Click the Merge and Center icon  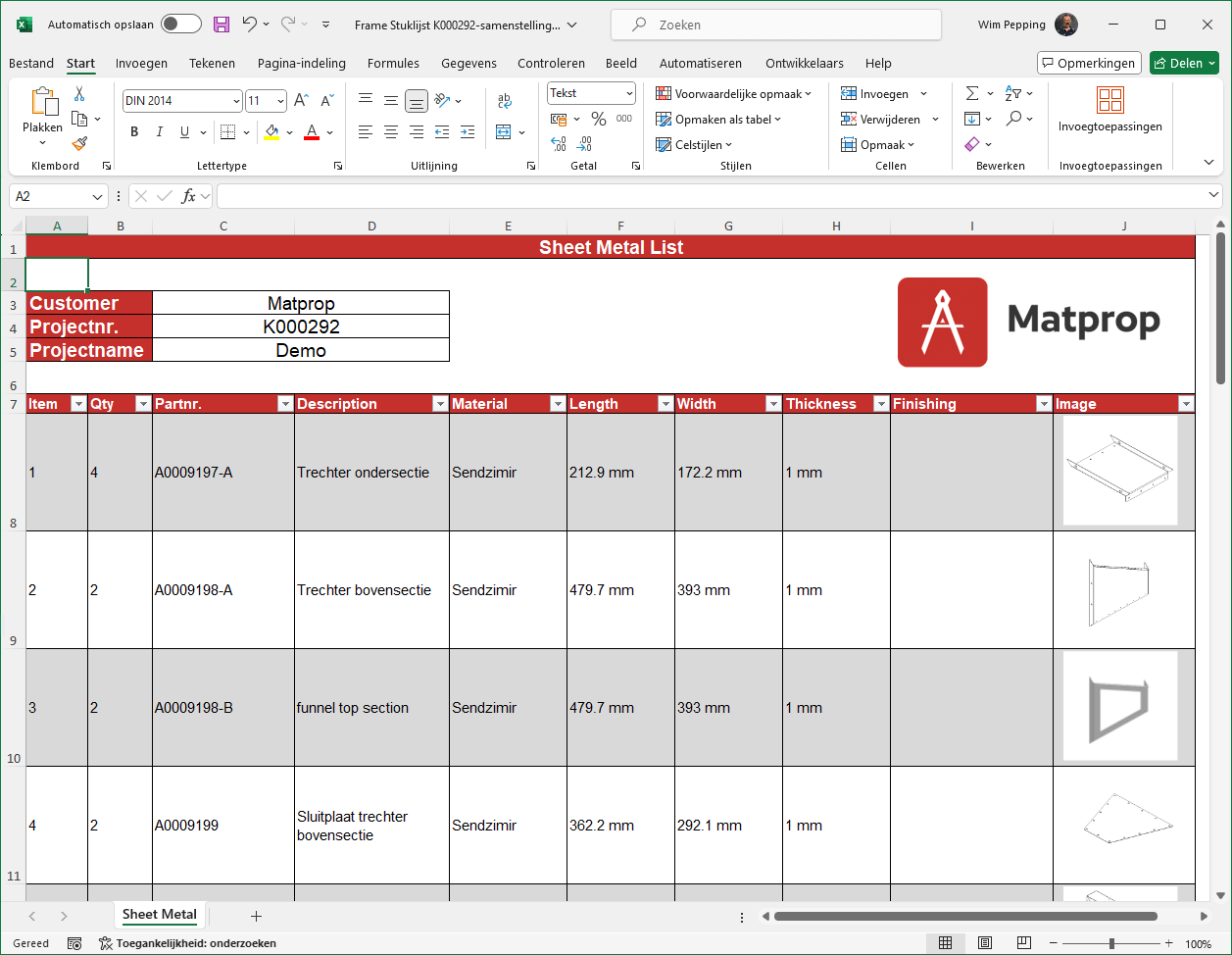click(x=504, y=131)
